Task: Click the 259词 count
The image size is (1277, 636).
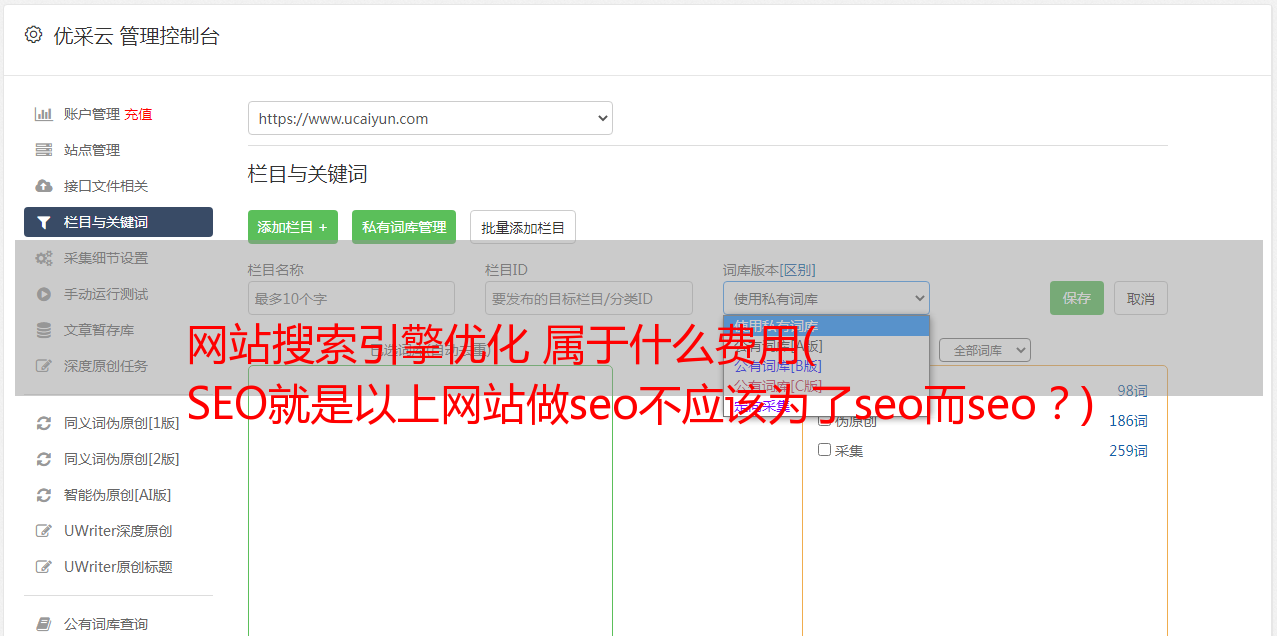Action: pos(1128,451)
